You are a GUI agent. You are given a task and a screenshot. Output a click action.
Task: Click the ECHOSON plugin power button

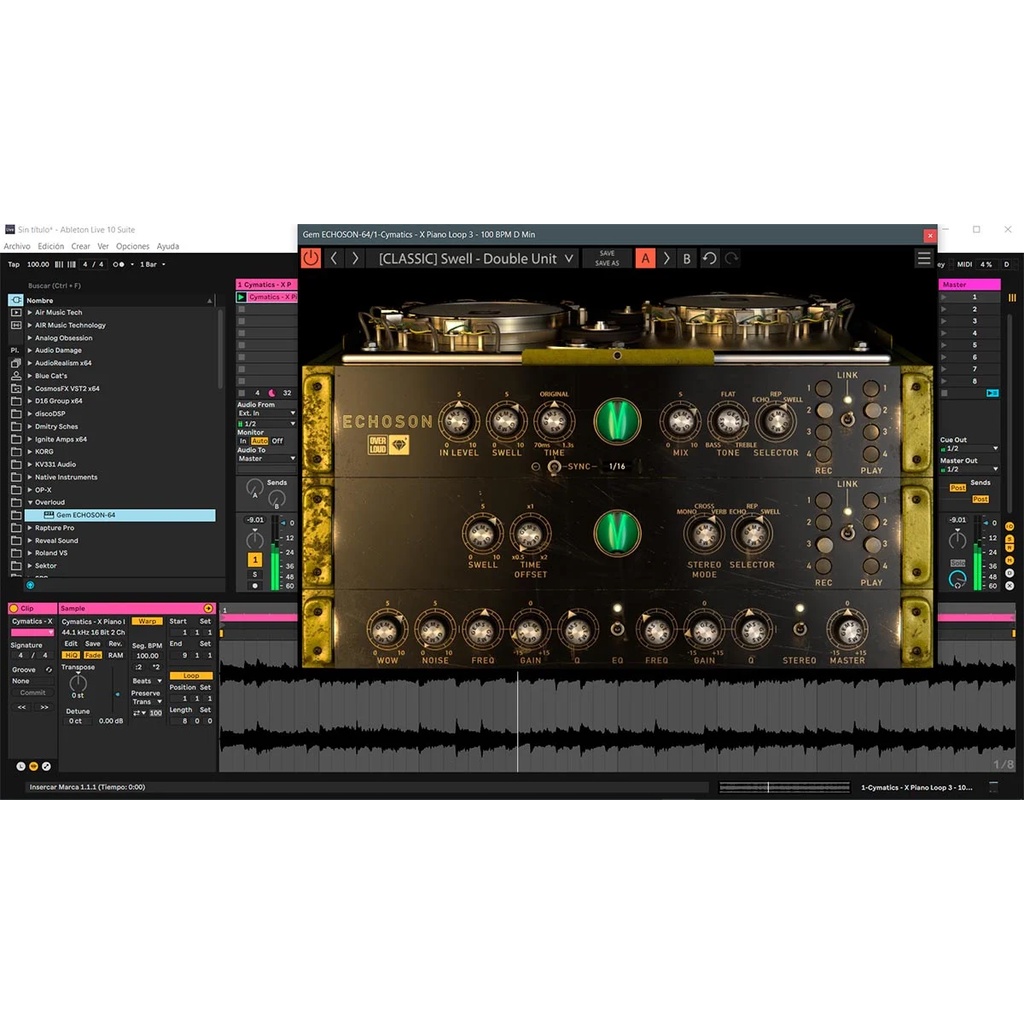[311, 258]
